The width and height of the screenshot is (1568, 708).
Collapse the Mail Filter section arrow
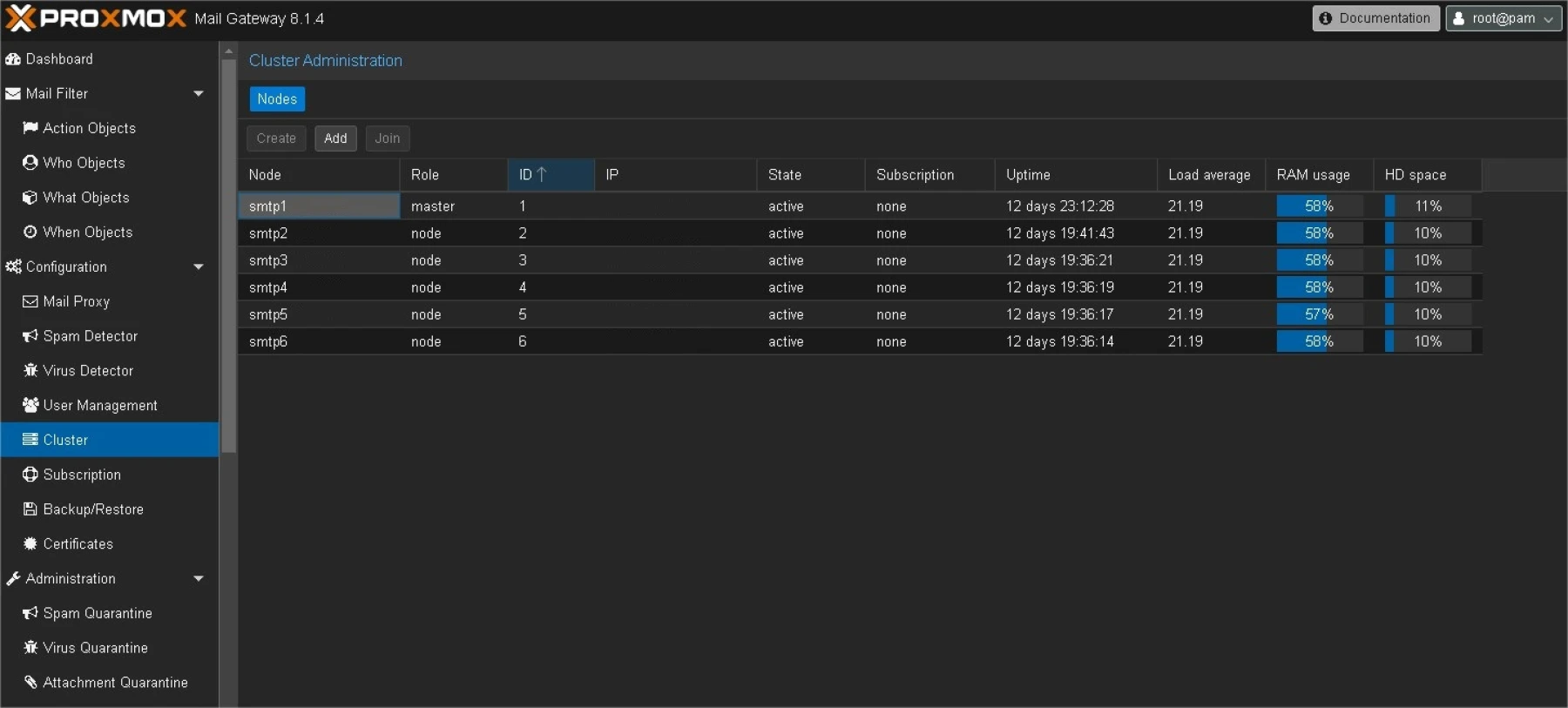pos(199,93)
